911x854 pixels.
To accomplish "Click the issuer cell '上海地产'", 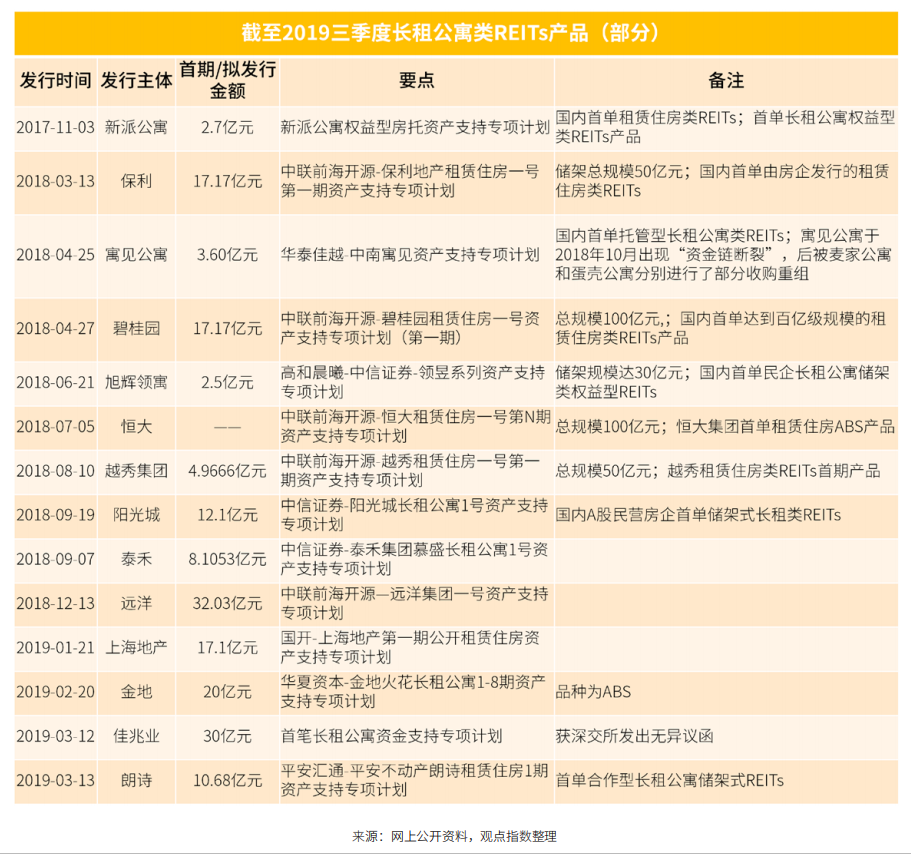I will click(137, 648).
